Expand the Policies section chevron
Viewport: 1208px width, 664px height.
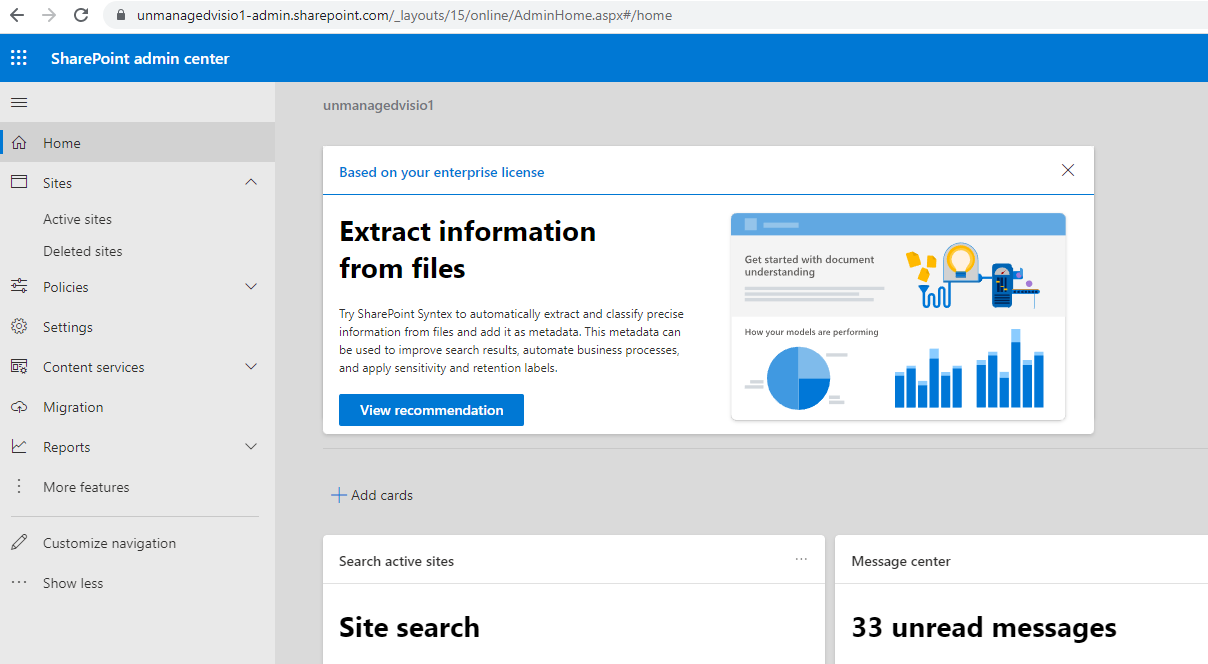pos(251,287)
